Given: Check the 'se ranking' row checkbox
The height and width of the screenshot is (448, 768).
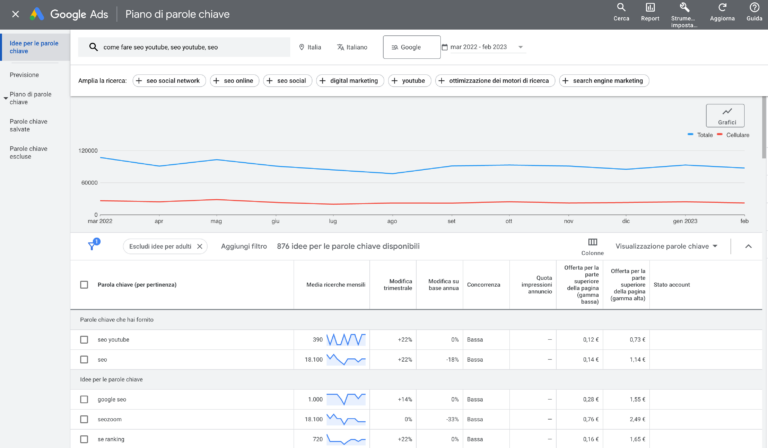Looking at the screenshot, I should [x=84, y=439].
